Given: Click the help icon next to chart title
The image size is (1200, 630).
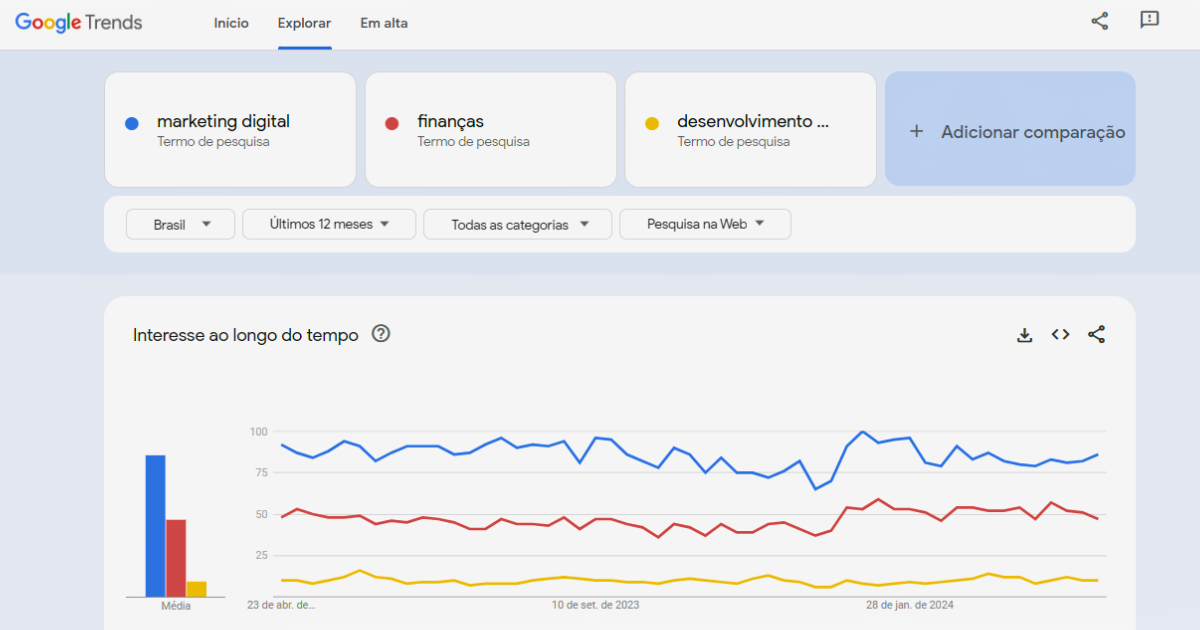Looking at the screenshot, I should pyautogui.click(x=380, y=335).
